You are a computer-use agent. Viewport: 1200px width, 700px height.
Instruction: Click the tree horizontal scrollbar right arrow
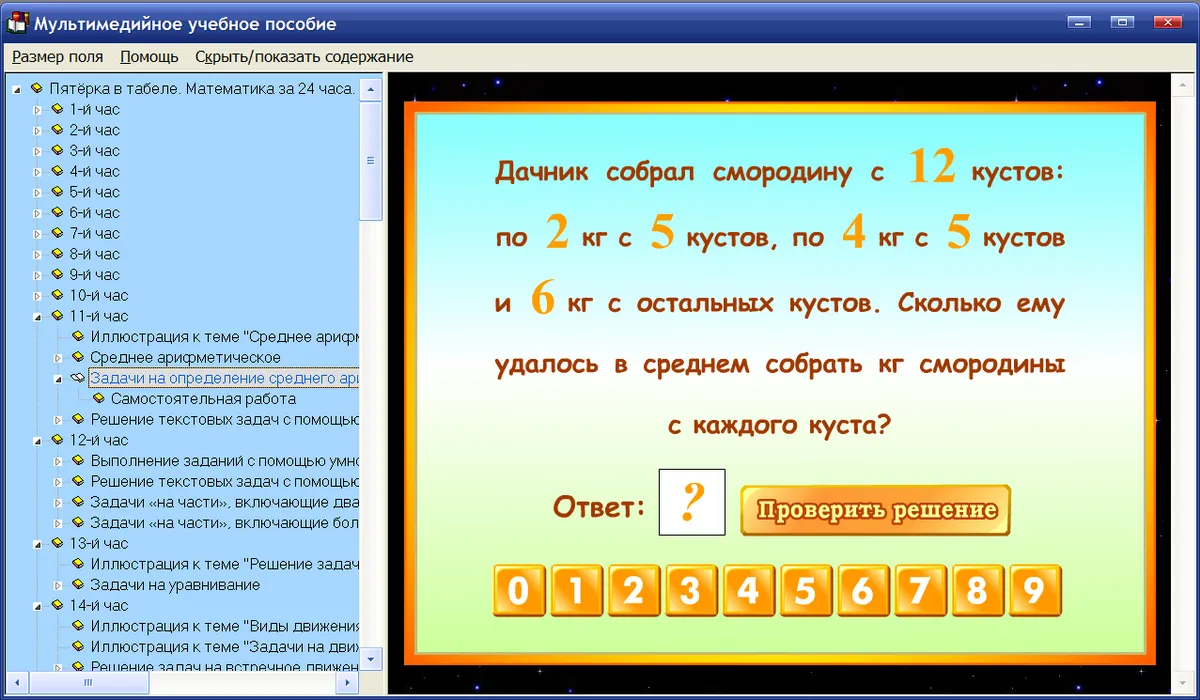coord(348,683)
